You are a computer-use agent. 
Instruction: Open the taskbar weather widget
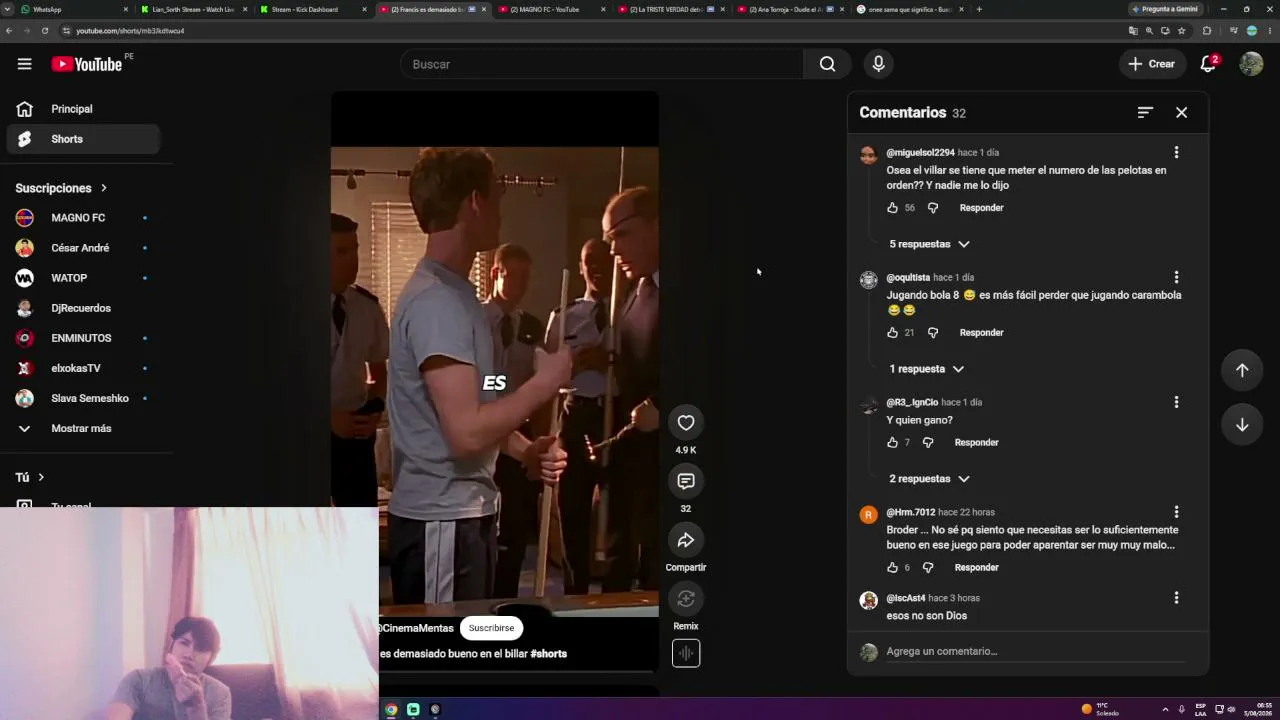click(x=1100, y=709)
